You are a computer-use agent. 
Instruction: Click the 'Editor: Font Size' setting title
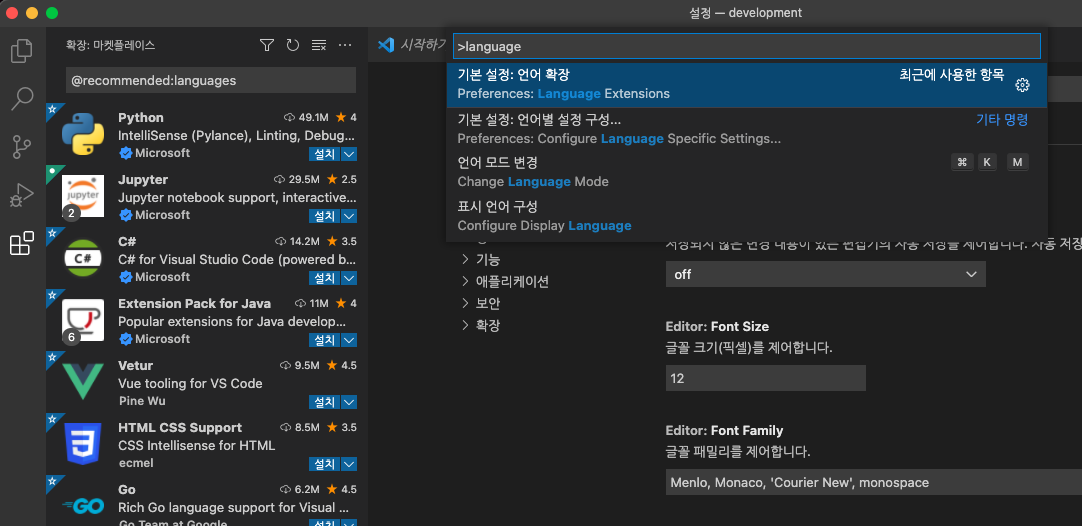pyautogui.click(x=717, y=327)
